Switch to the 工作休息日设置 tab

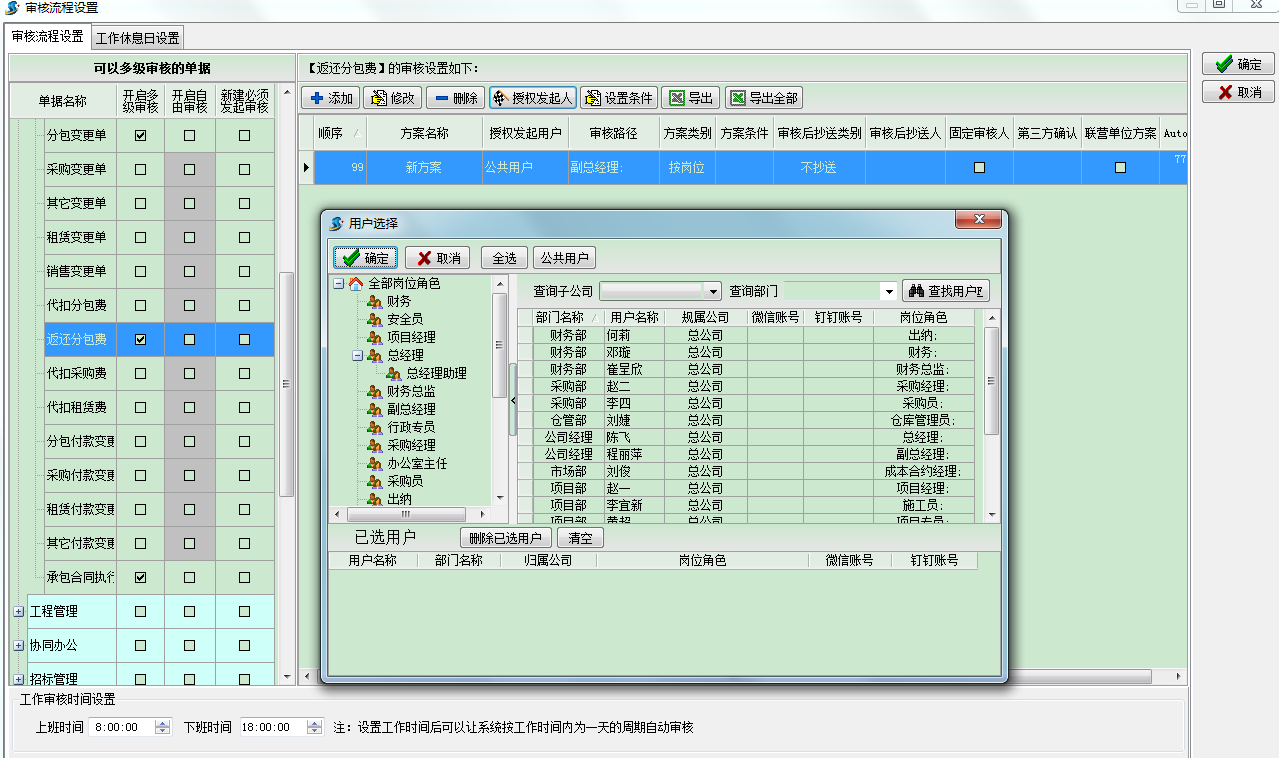click(136, 36)
